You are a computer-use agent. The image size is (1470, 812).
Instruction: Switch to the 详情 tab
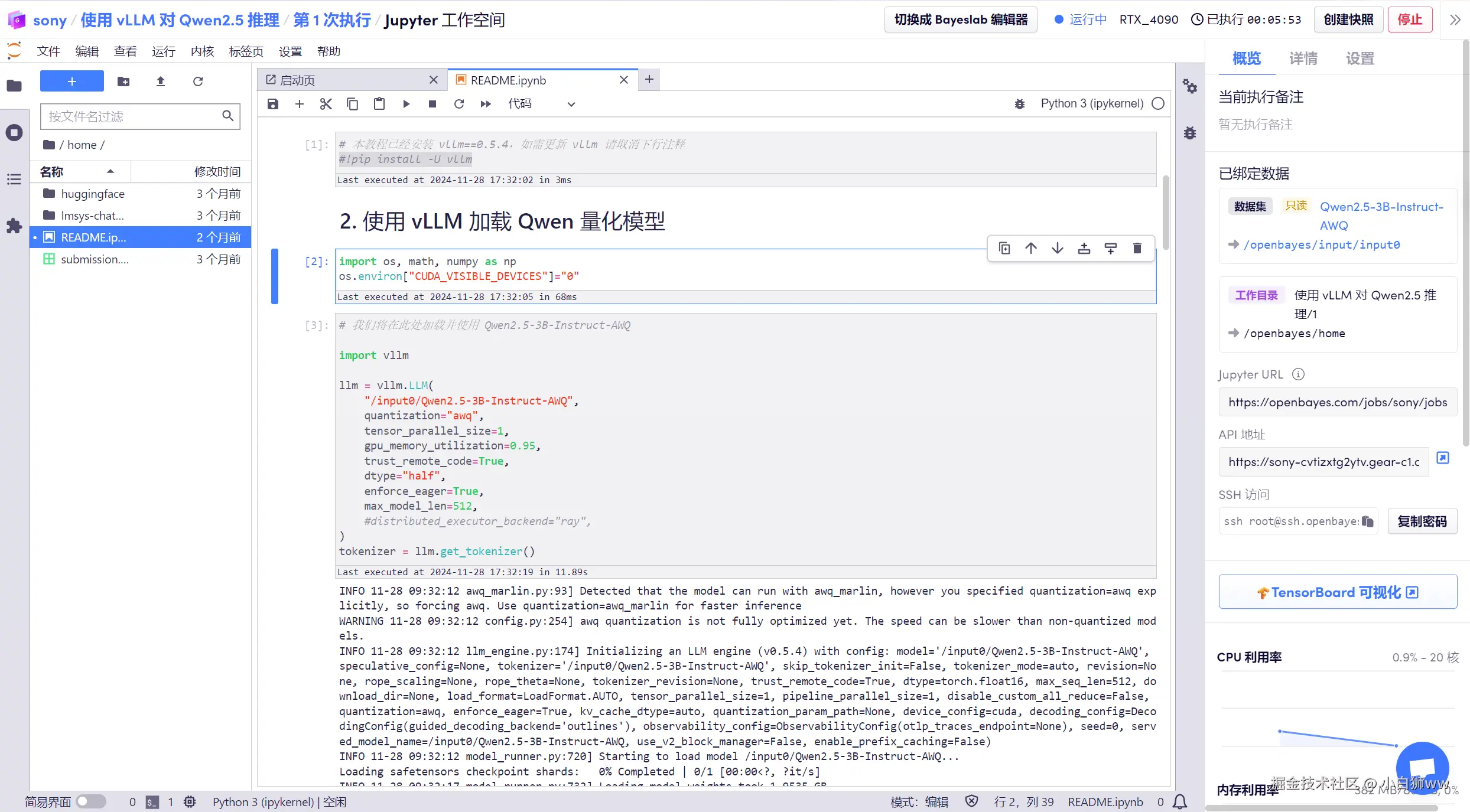tap(1303, 58)
